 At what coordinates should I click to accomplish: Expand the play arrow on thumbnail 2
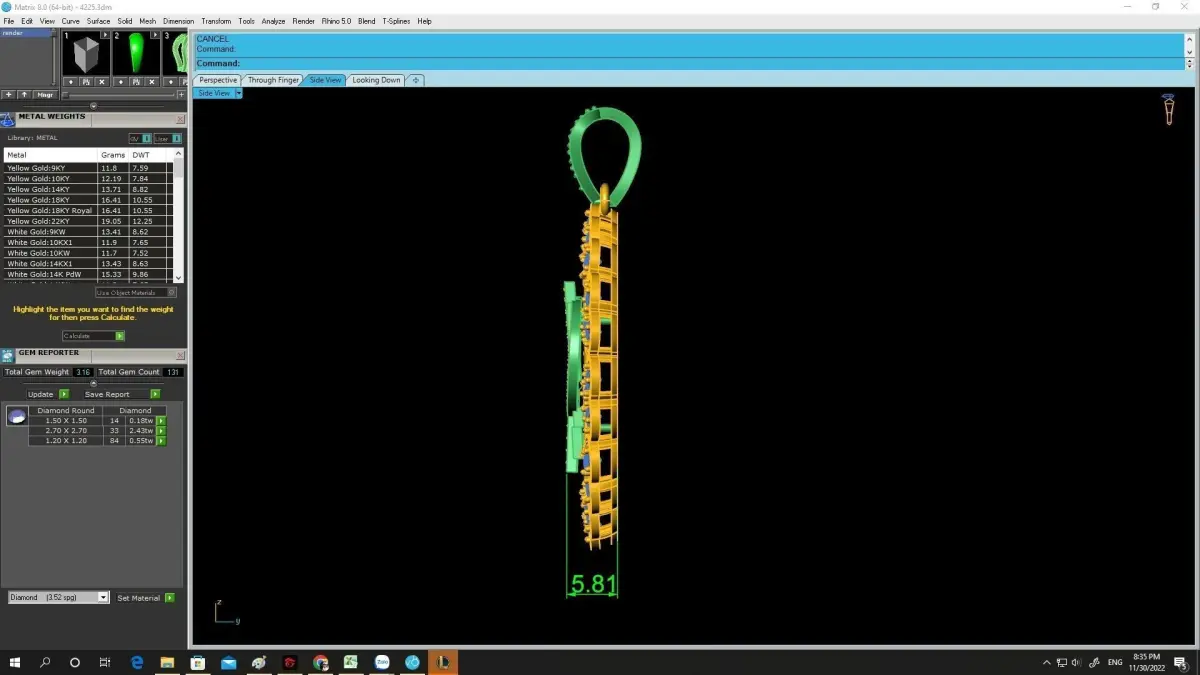click(155, 35)
